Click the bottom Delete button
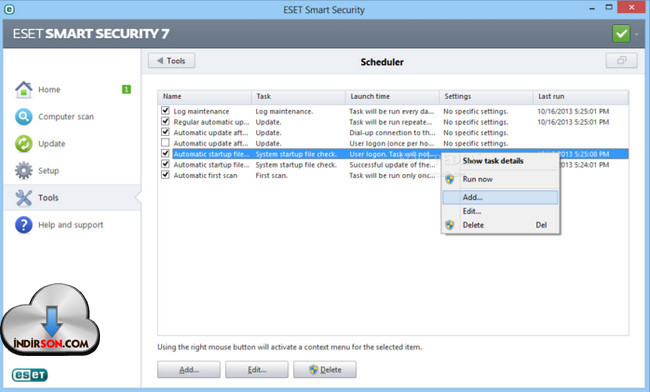 pyautogui.click(x=325, y=370)
